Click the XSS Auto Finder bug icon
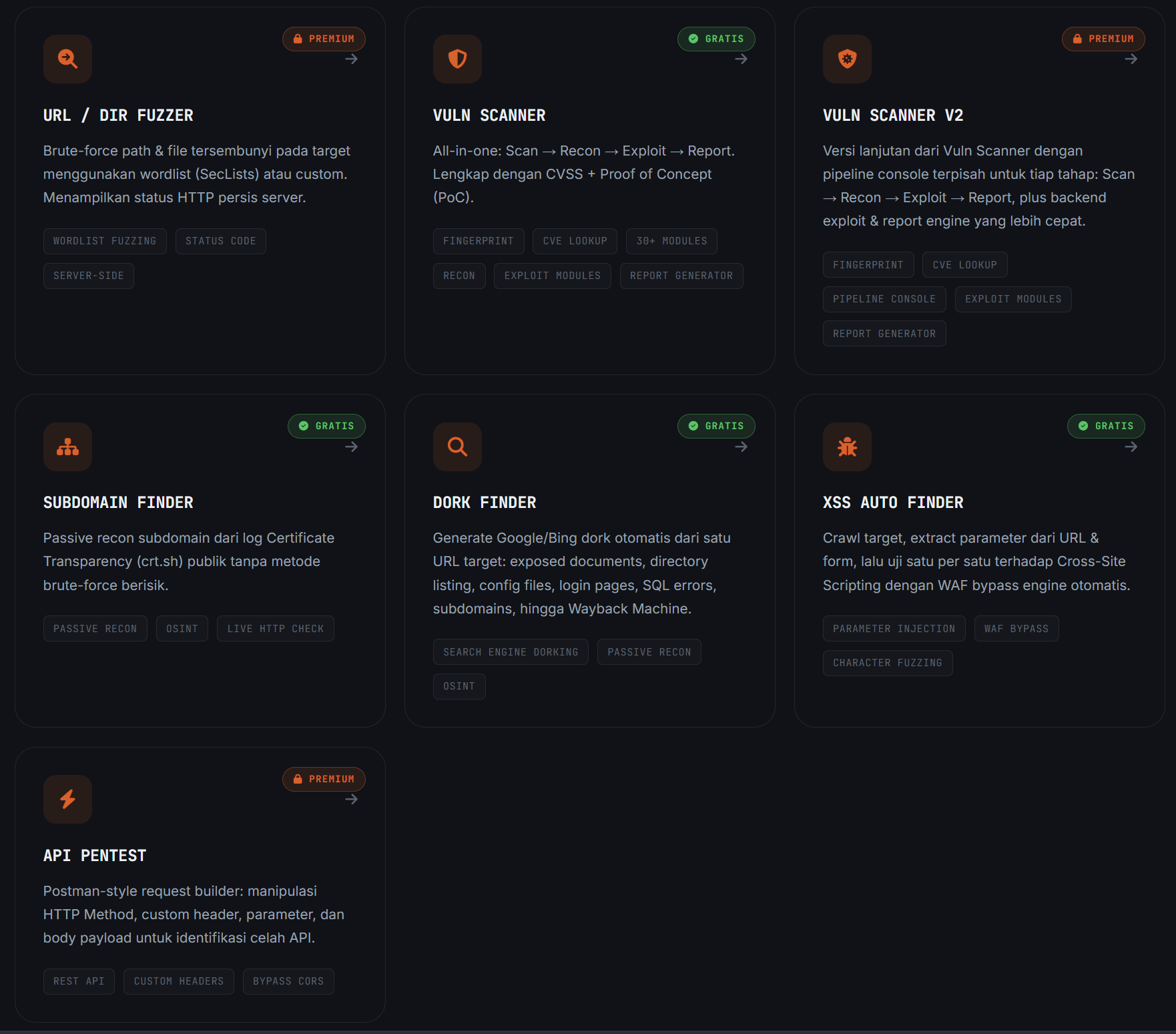 847,447
